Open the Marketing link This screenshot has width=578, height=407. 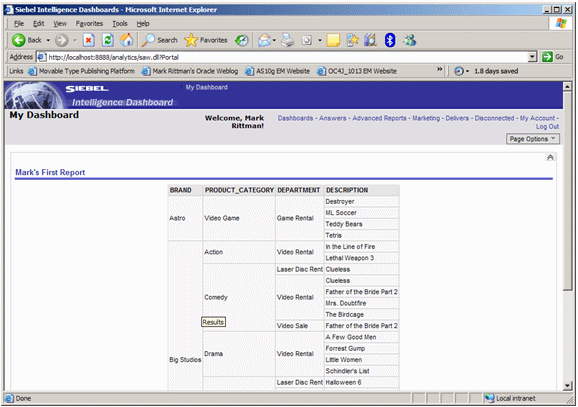pyautogui.click(x=426, y=118)
